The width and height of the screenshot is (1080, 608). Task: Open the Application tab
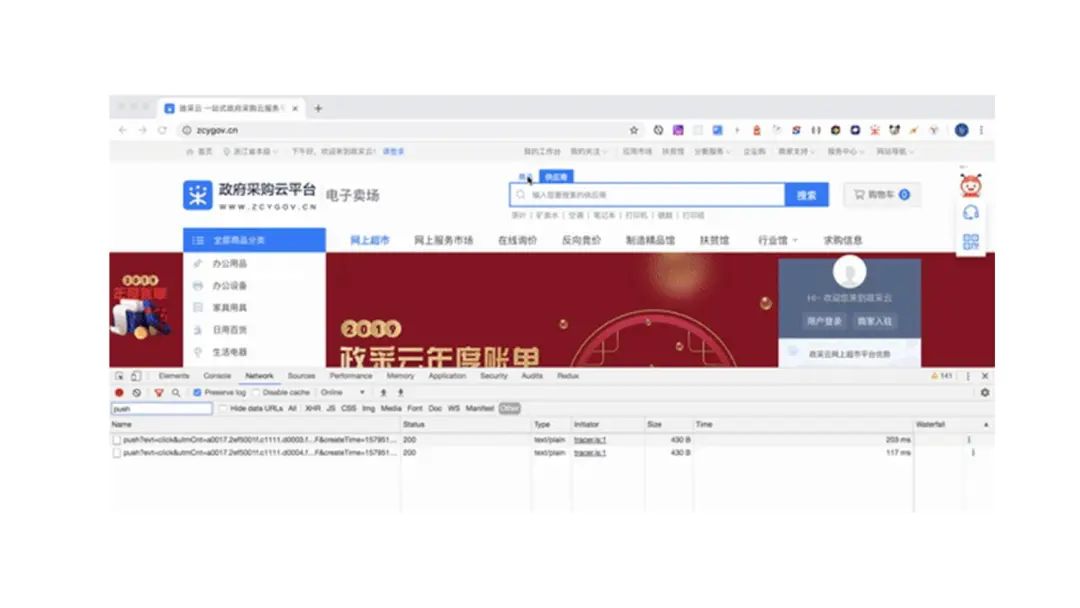pos(447,376)
